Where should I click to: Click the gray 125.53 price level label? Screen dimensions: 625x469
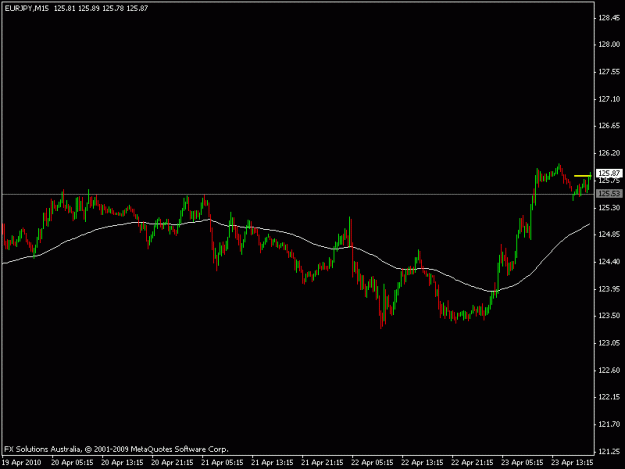(x=609, y=194)
